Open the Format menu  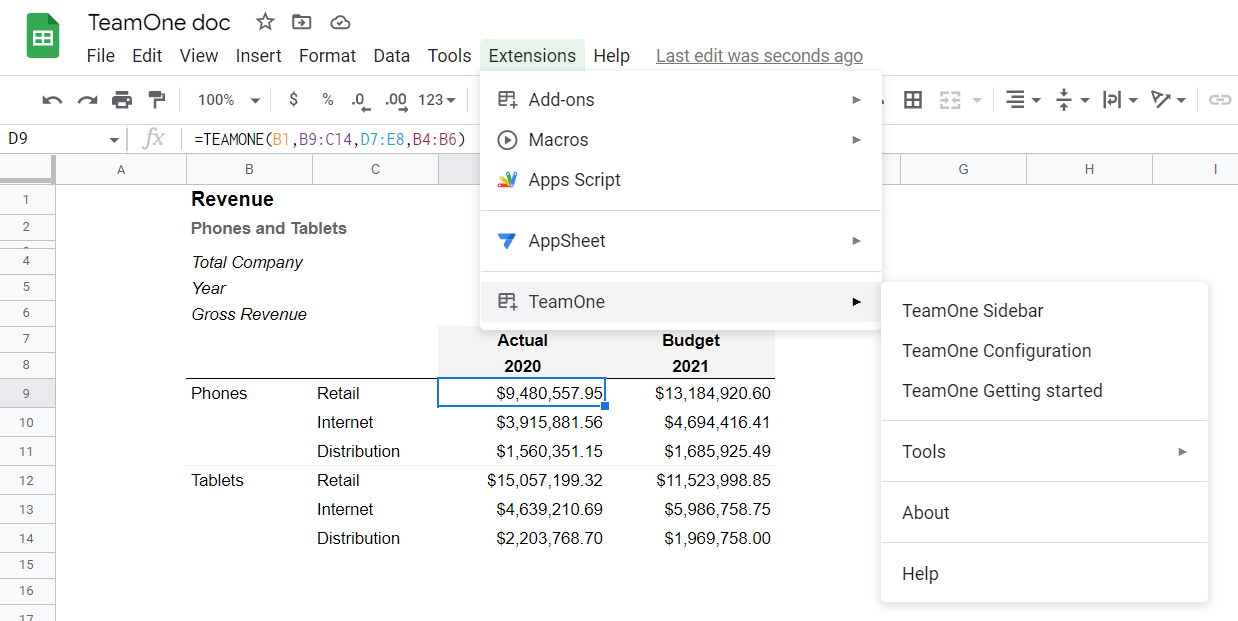[x=328, y=56]
